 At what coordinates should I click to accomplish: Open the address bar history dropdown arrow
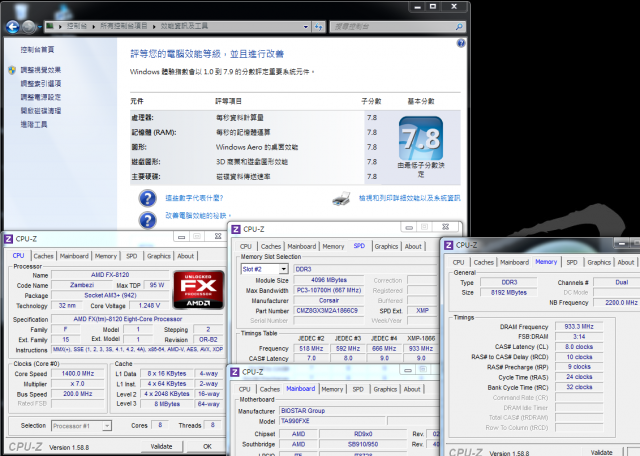(306, 27)
